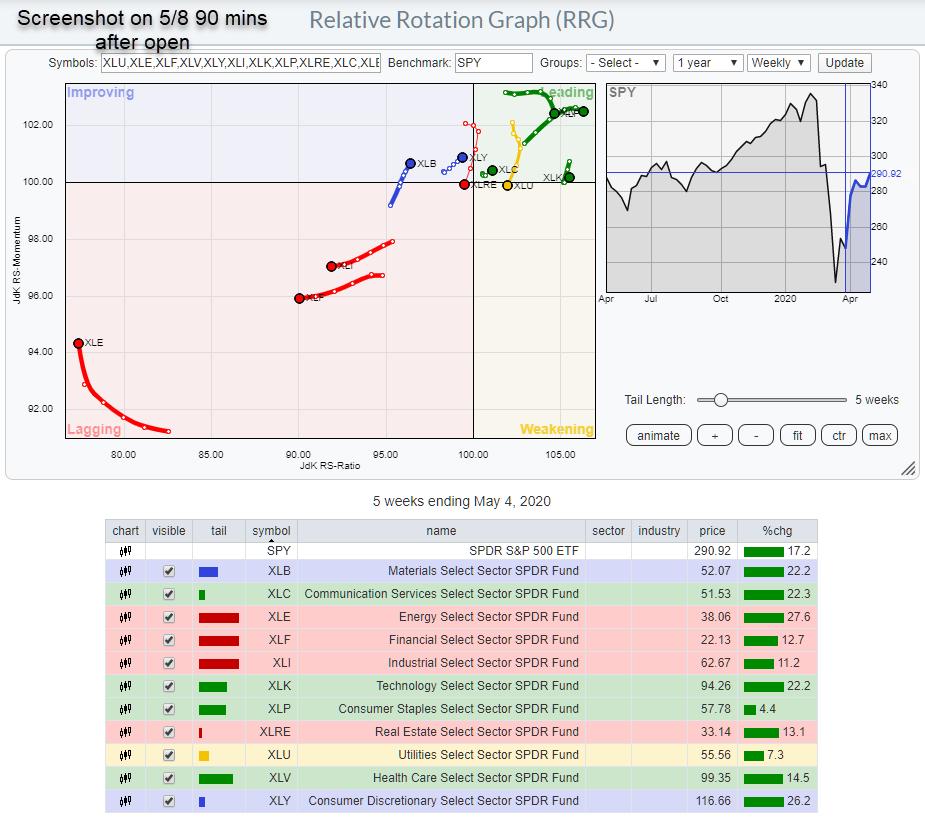Open the Groups select dropdown
Image resolution: width=925 pixels, height=821 pixels.
coord(625,63)
